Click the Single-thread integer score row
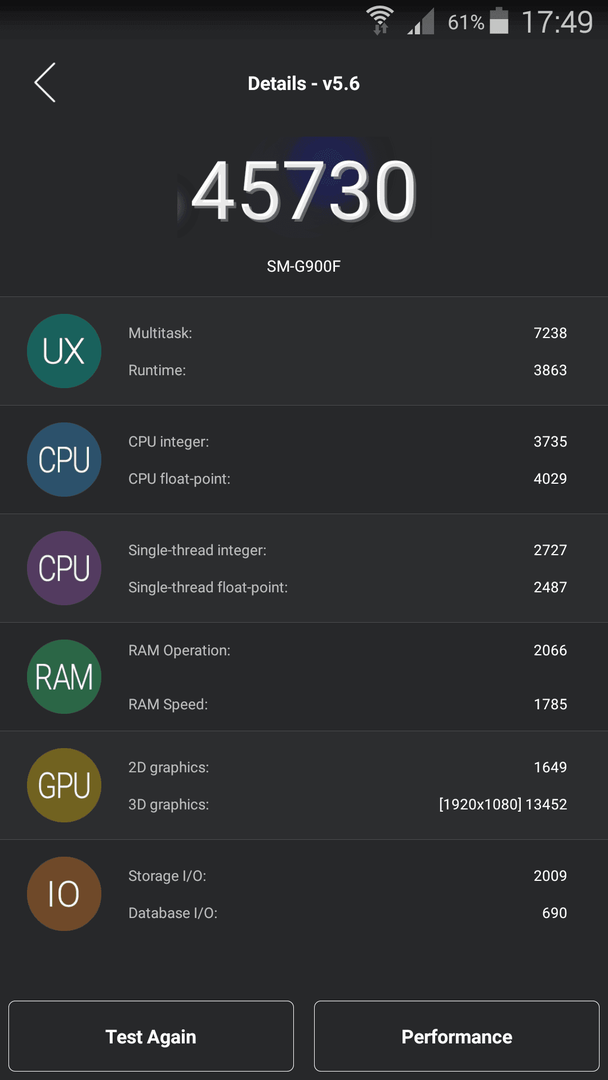Image resolution: width=608 pixels, height=1080 pixels. click(348, 550)
